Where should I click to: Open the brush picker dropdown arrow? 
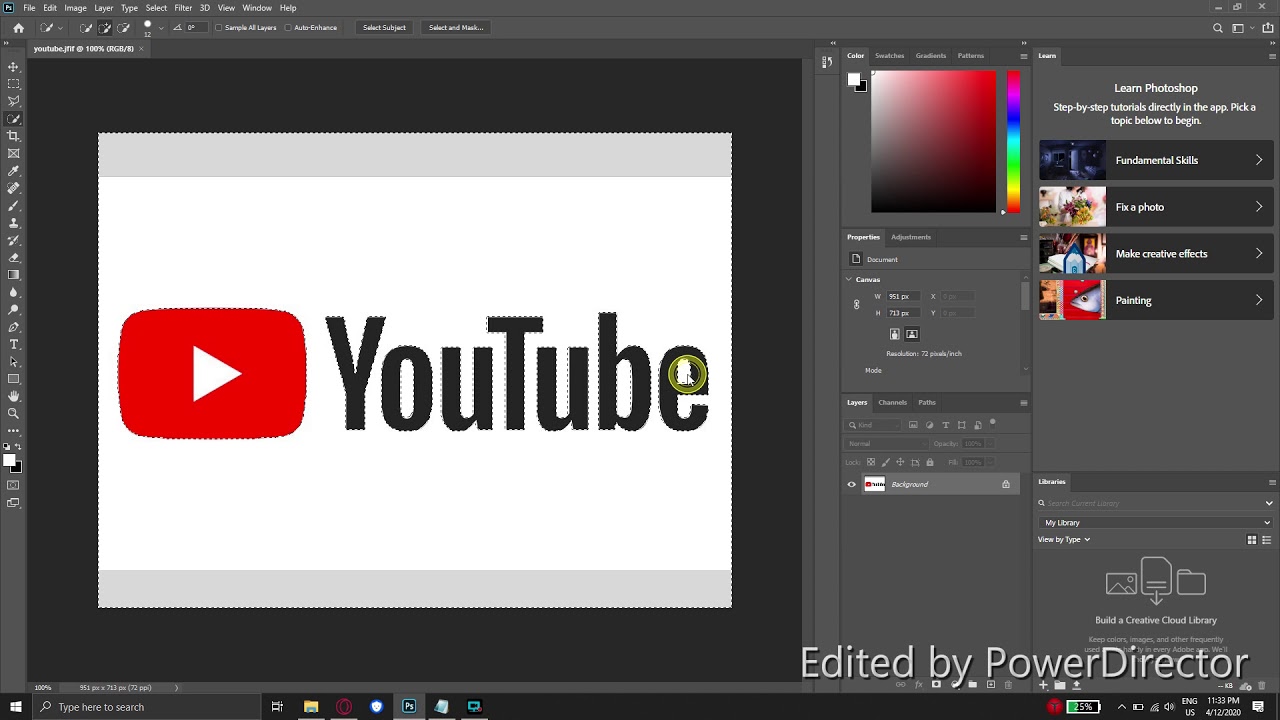[161, 28]
